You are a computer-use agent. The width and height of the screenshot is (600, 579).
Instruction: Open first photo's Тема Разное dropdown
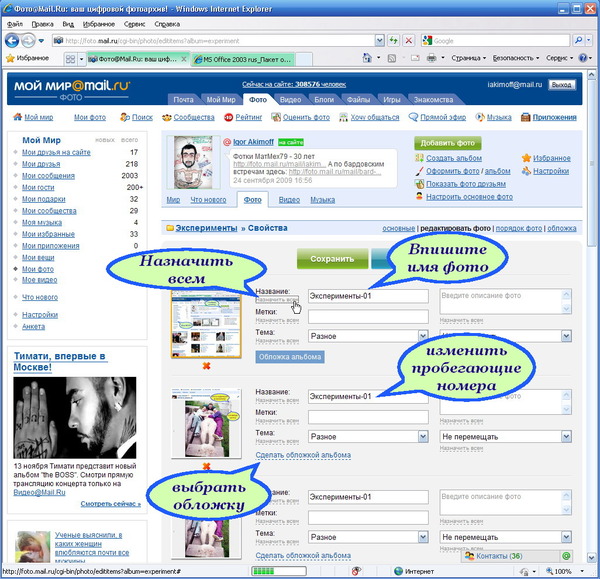click(422, 336)
